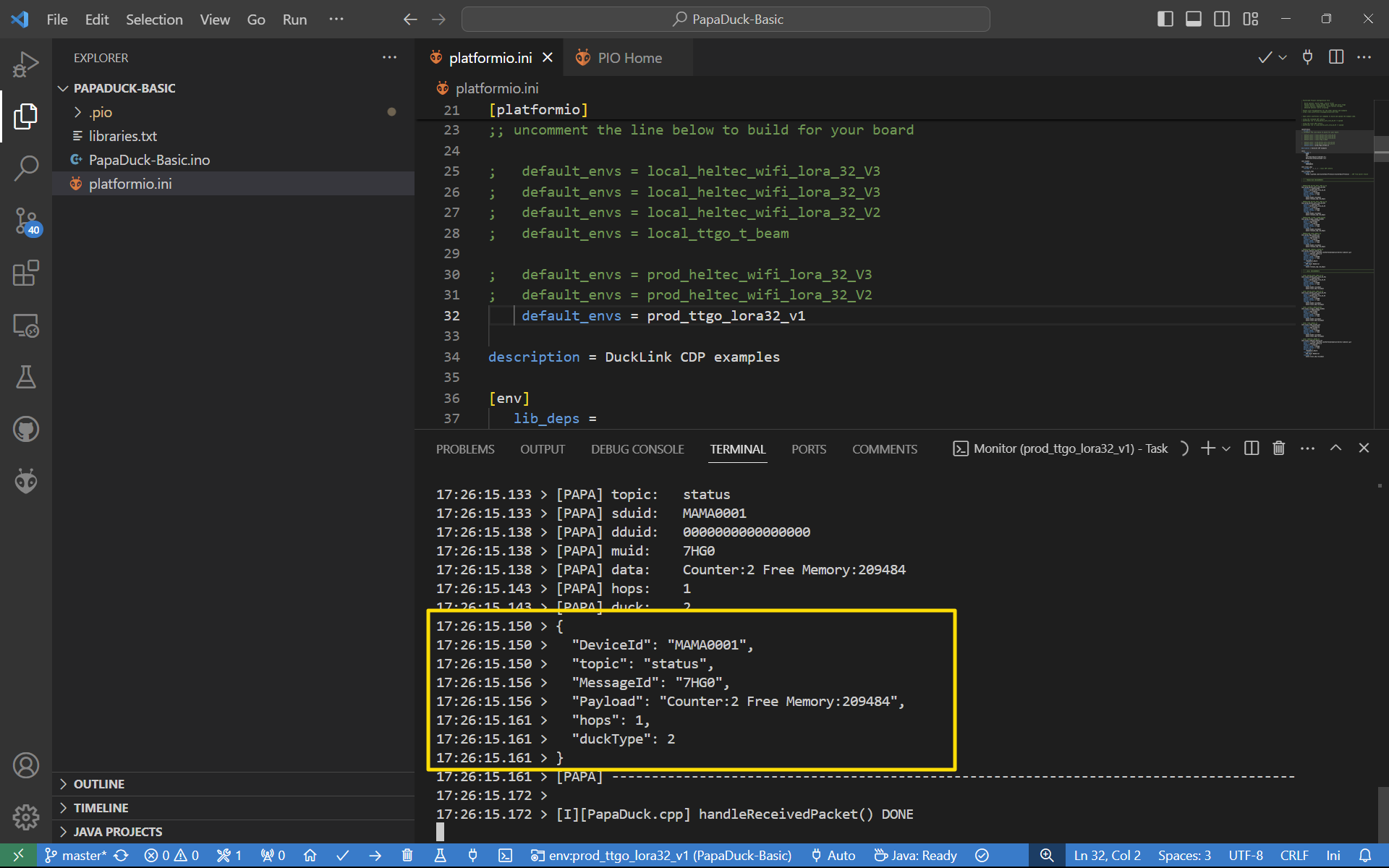Click PlatformIO Clean trash icon in status bar
Screen dimensions: 1389x868
407,856
